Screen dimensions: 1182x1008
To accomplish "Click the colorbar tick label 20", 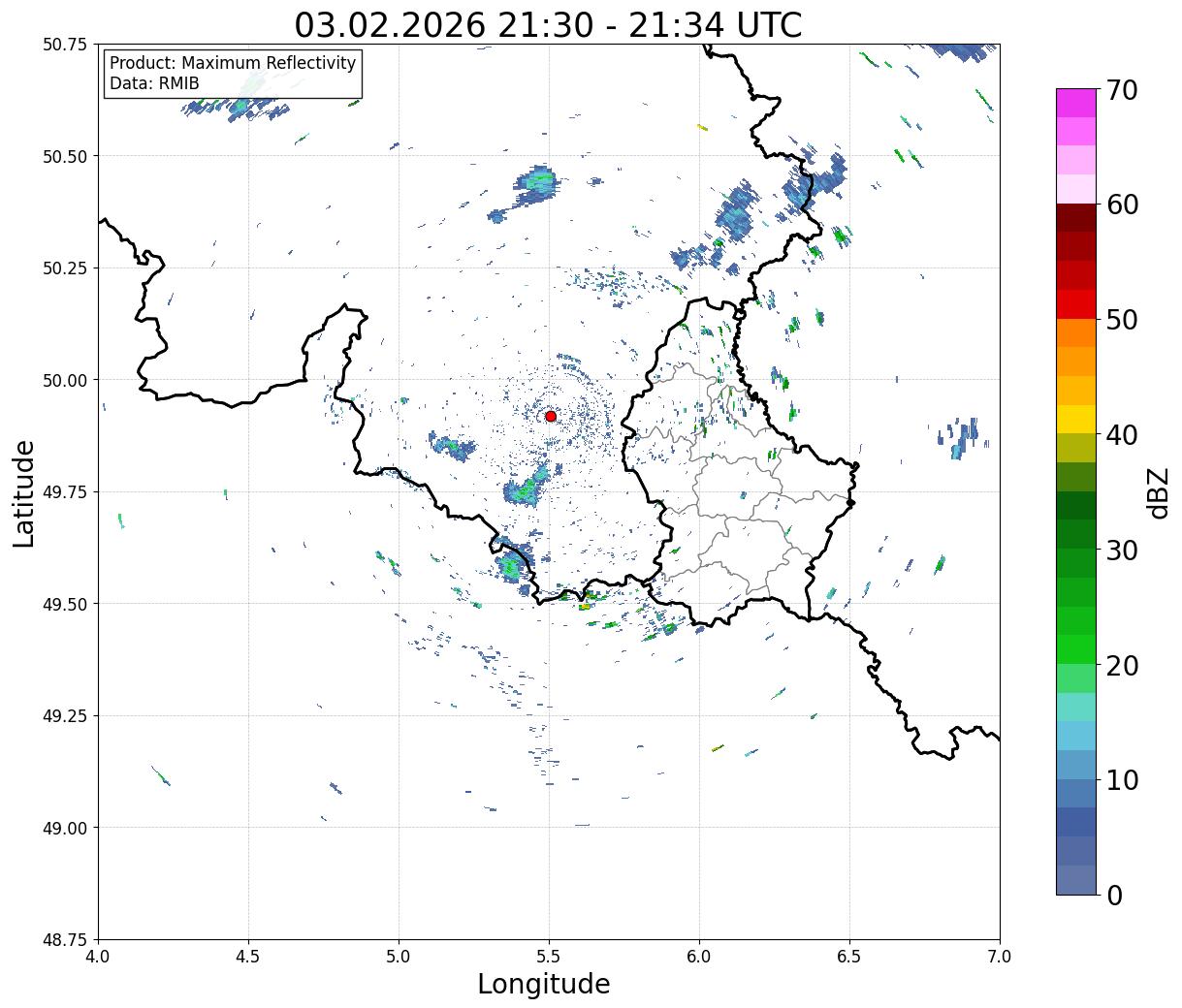I will (1122, 666).
